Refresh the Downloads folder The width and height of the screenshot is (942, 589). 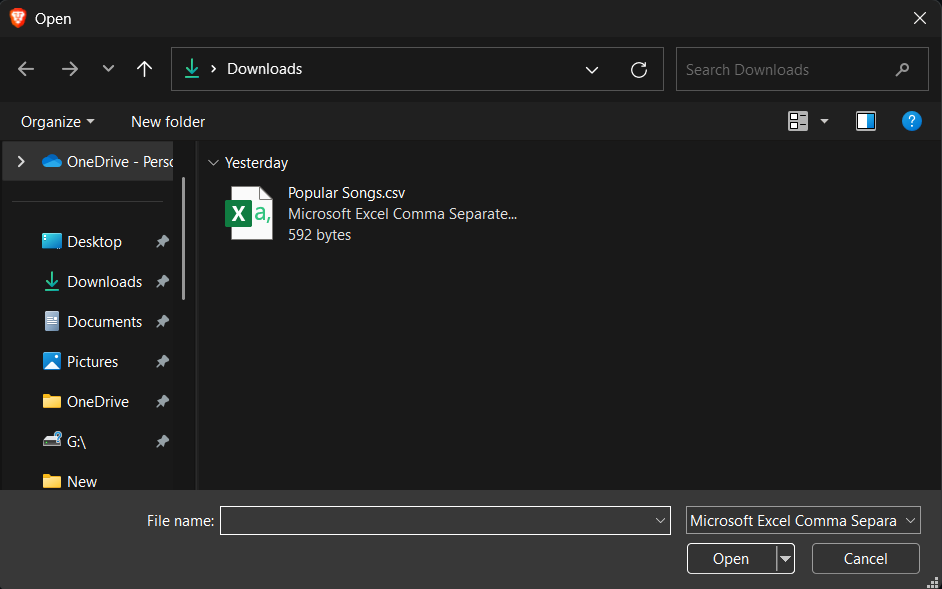click(x=639, y=70)
